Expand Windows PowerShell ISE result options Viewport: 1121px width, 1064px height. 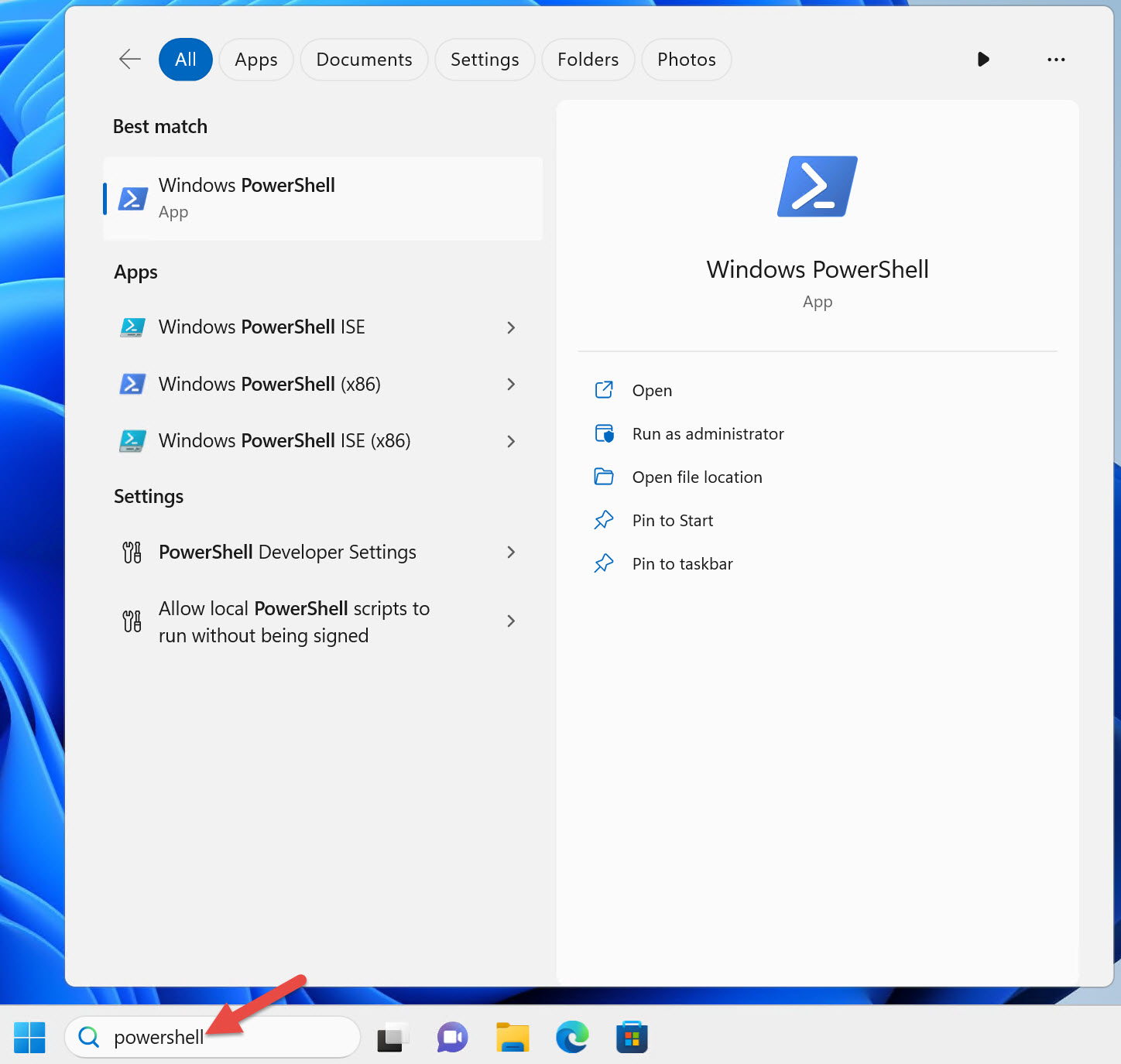point(511,327)
